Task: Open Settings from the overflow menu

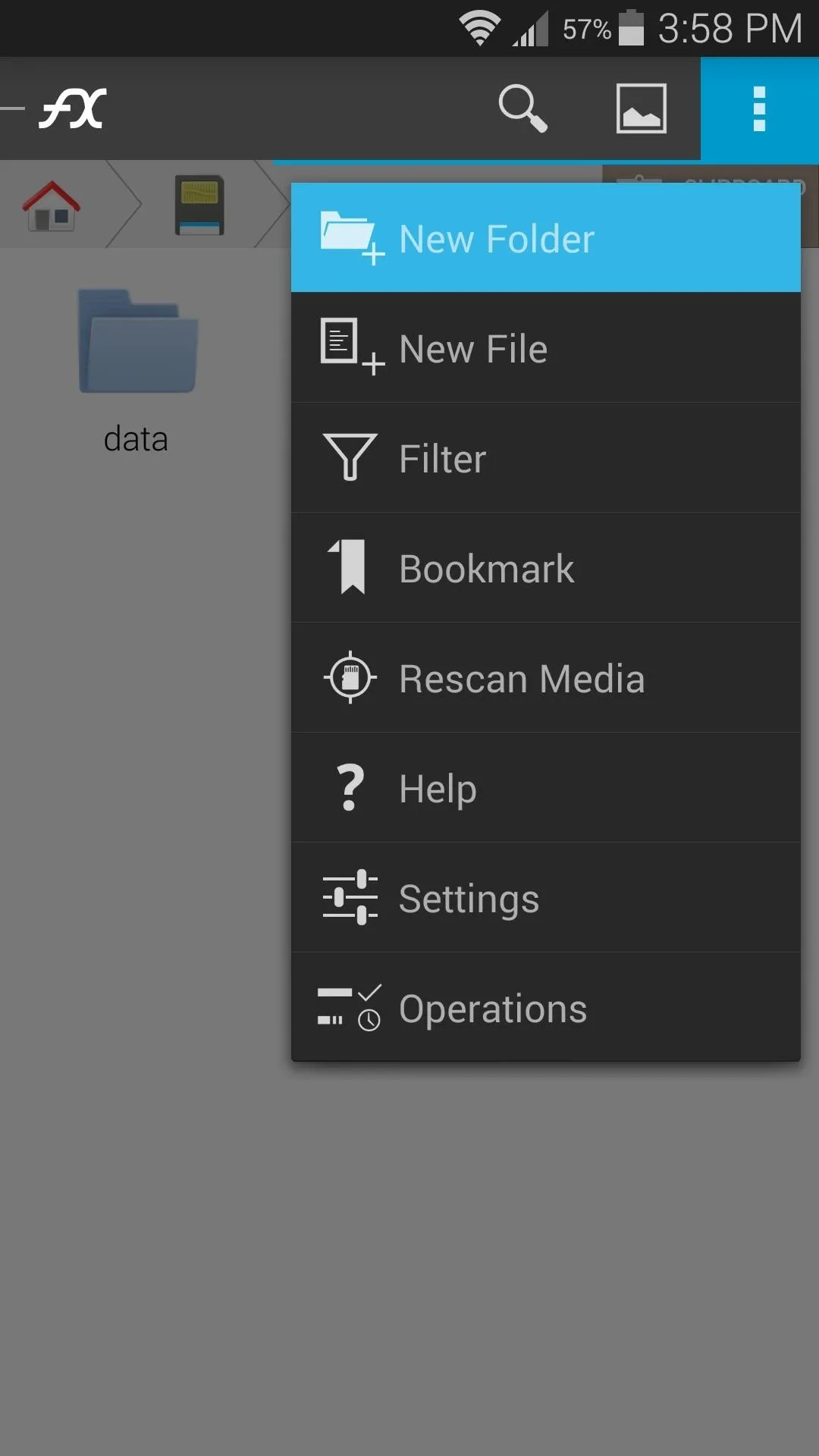Action: coord(546,898)
